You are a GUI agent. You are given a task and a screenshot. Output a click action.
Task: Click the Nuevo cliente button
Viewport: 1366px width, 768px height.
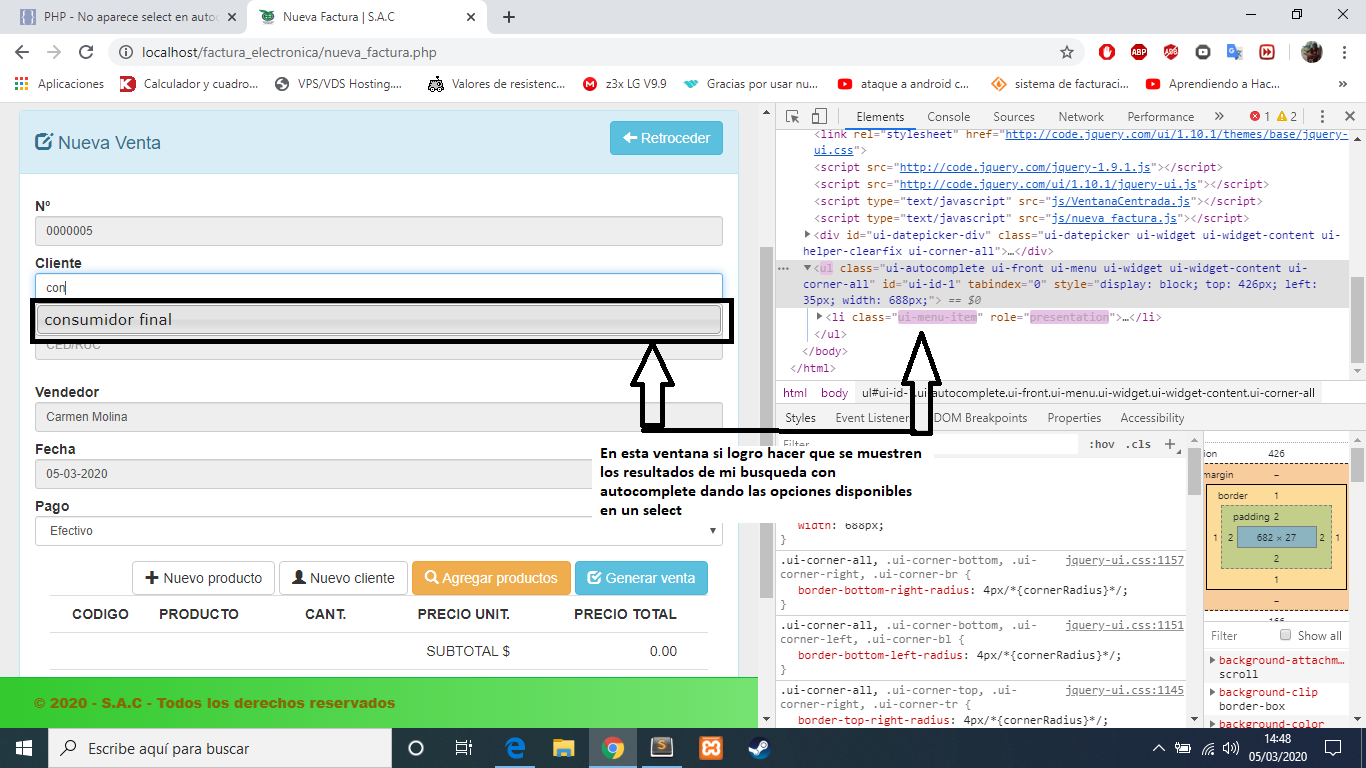tap(343, 578)
